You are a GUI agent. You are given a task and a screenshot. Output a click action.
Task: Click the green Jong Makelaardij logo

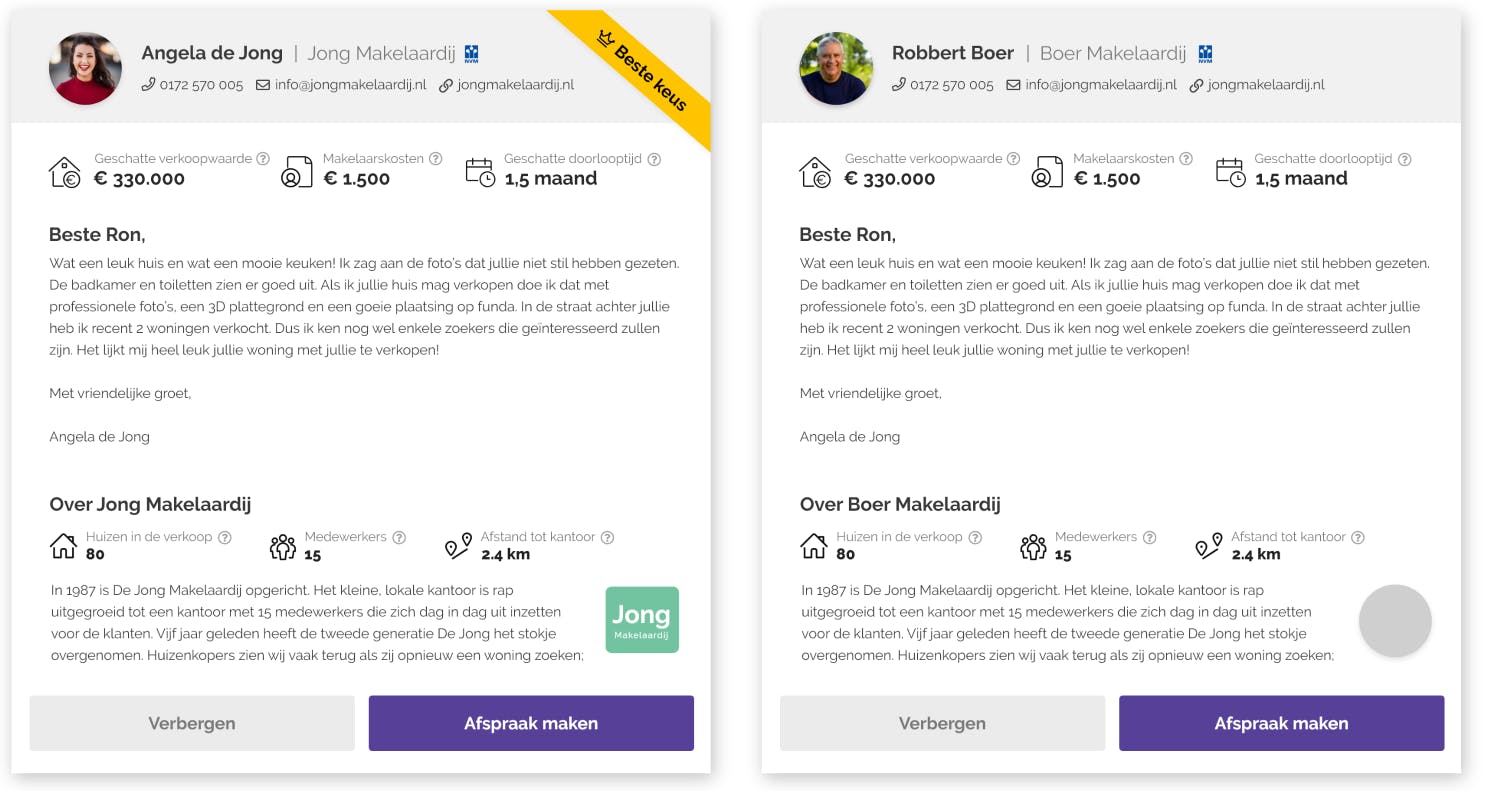pos(642,620)
